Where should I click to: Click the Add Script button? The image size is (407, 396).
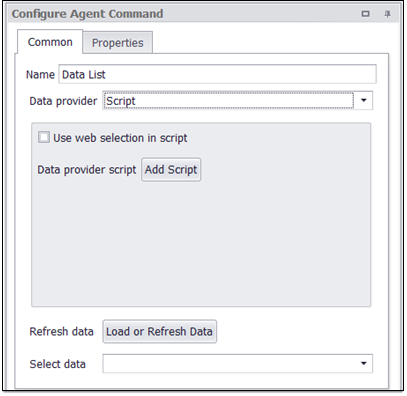click(x=171, y=170)
